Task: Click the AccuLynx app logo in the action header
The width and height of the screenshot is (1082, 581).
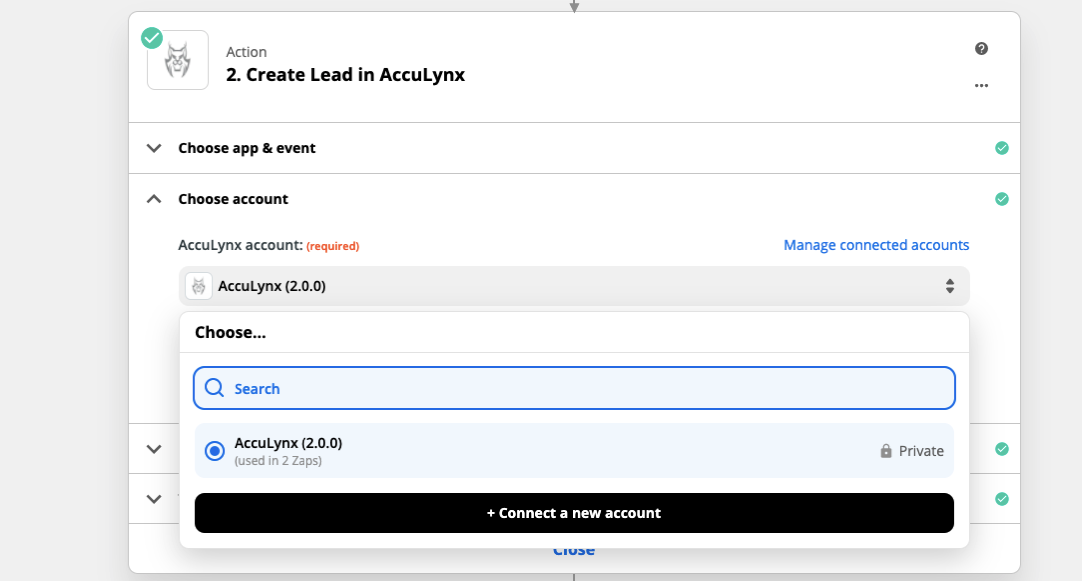Action: tap(177, 60)
